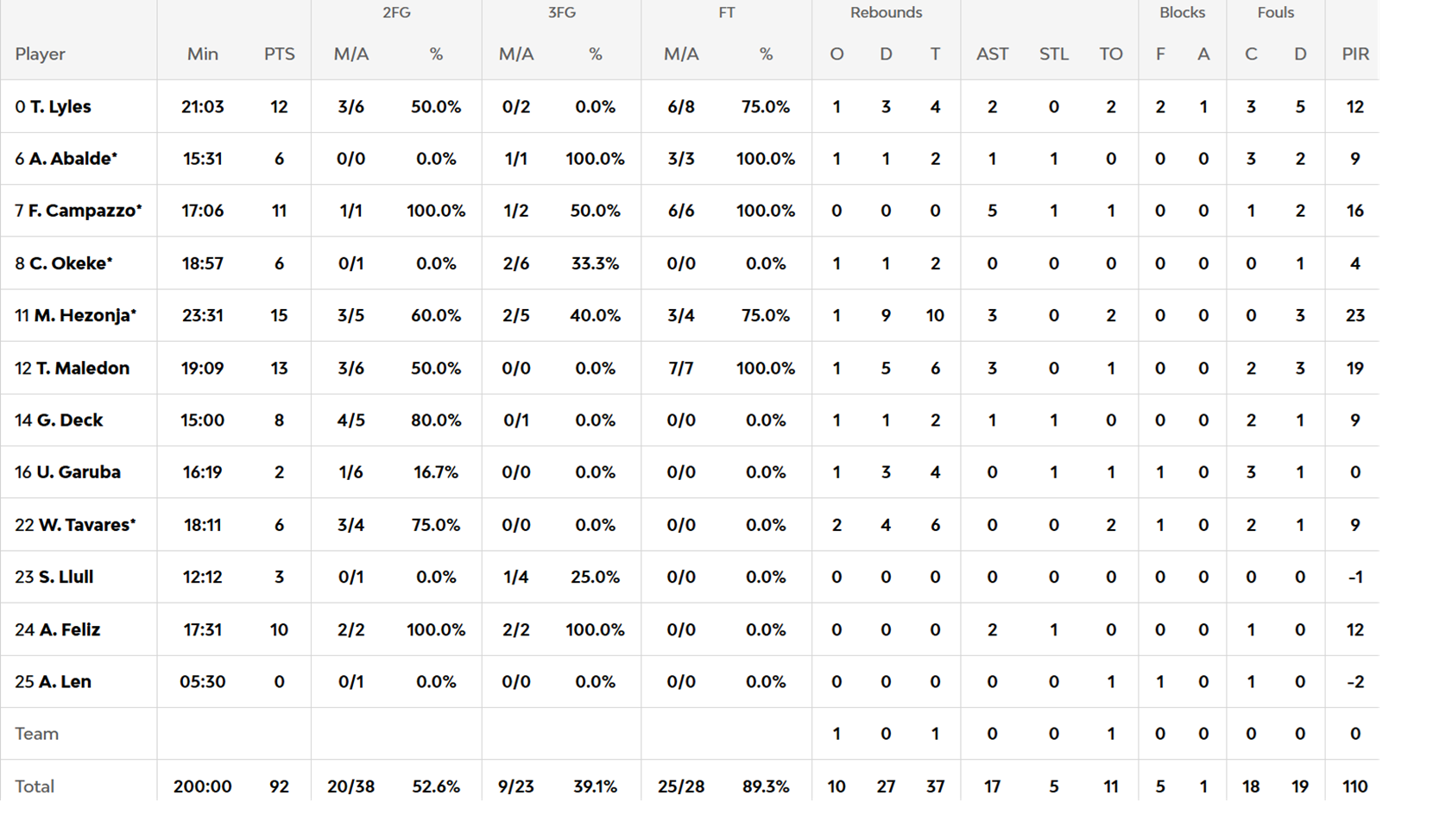The height and width of the screenshot is (840, 1433).
Task: Open F. Campazzo's player page
Action: [84, 211]
